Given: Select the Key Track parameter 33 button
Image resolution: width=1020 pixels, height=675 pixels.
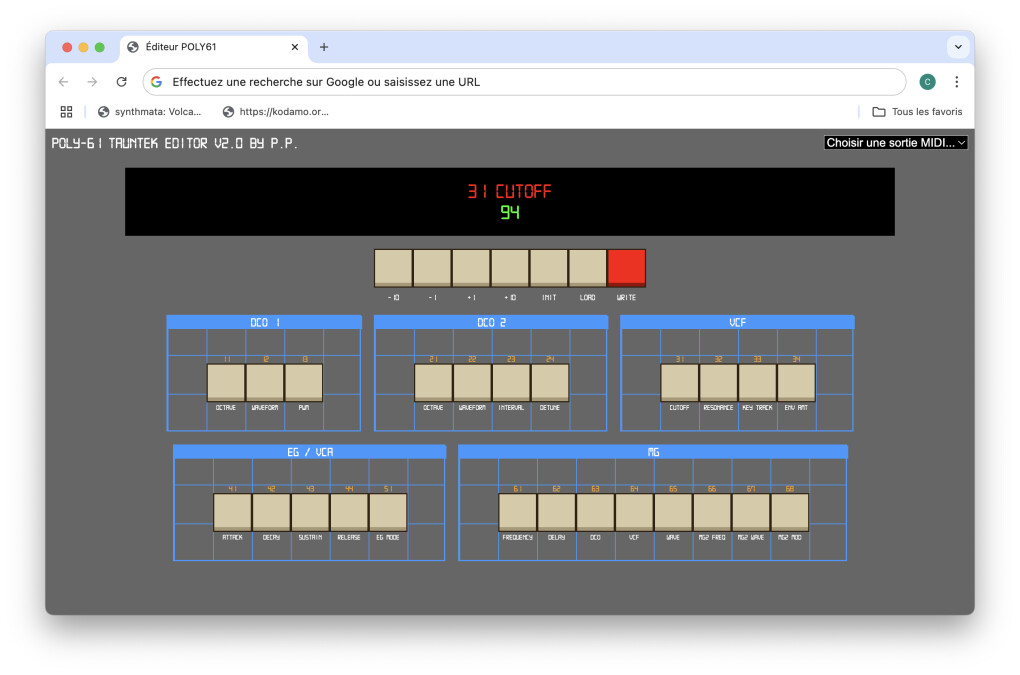Looking at the screenshot, I should (757, 382).
